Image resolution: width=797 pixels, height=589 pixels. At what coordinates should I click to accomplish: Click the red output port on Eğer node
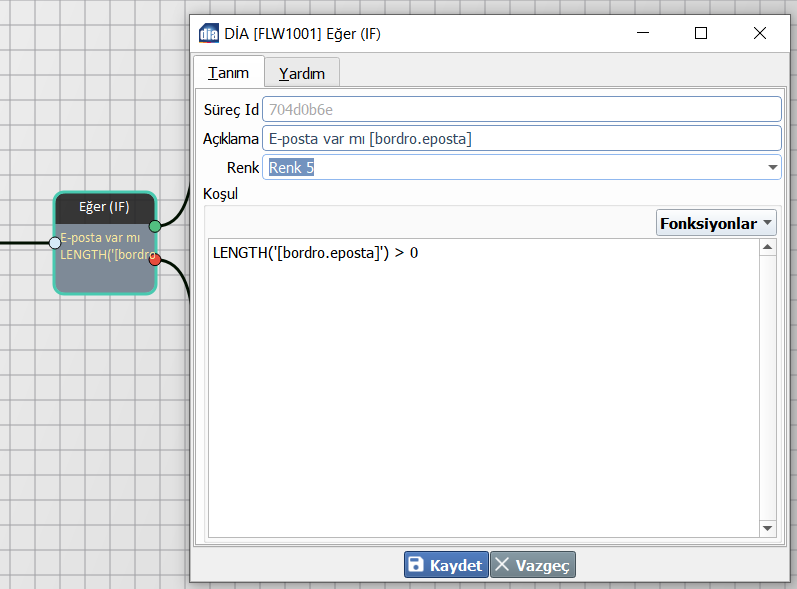tap(155, 260)
